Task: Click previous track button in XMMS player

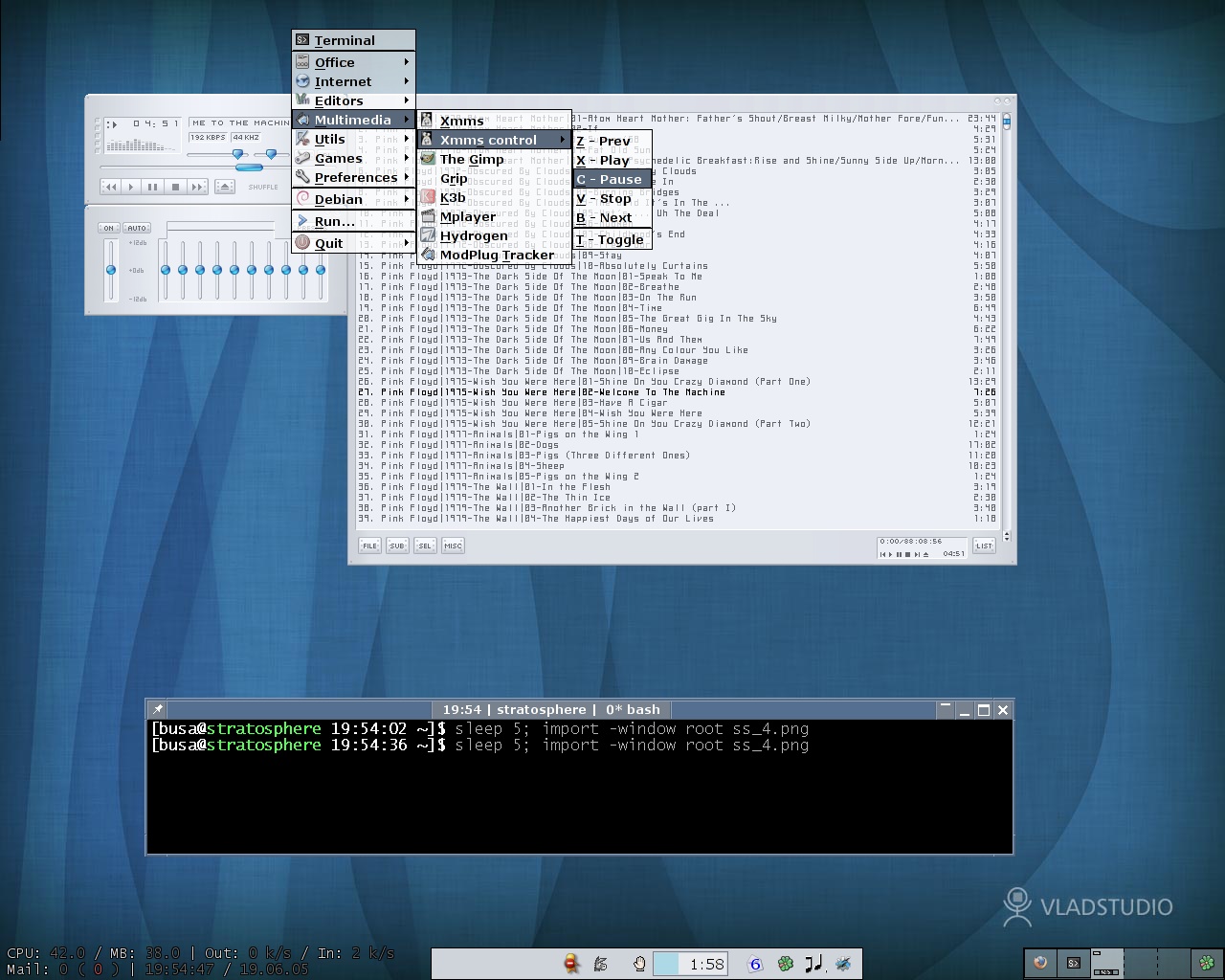Action: point(110,187)
